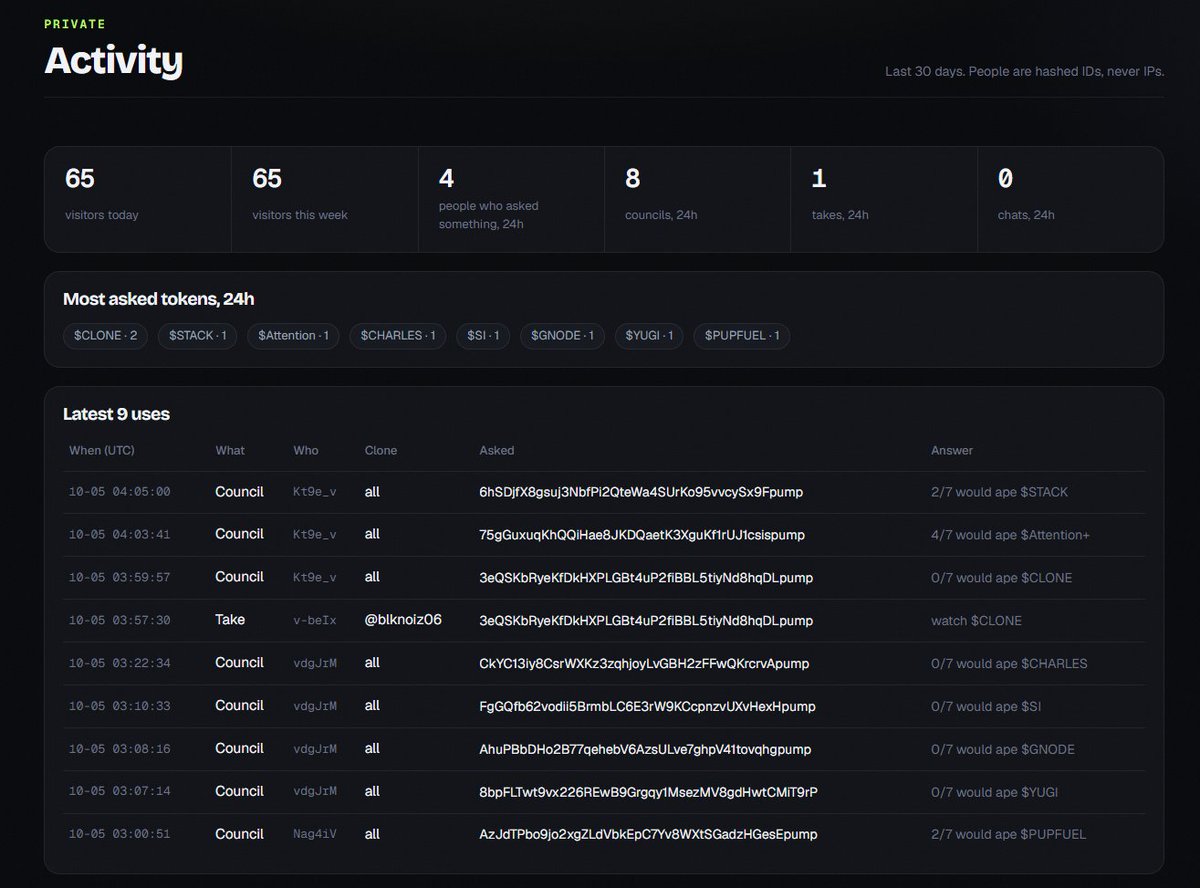
Task: Select the user ID v-beIx
Action: (315, 621)
